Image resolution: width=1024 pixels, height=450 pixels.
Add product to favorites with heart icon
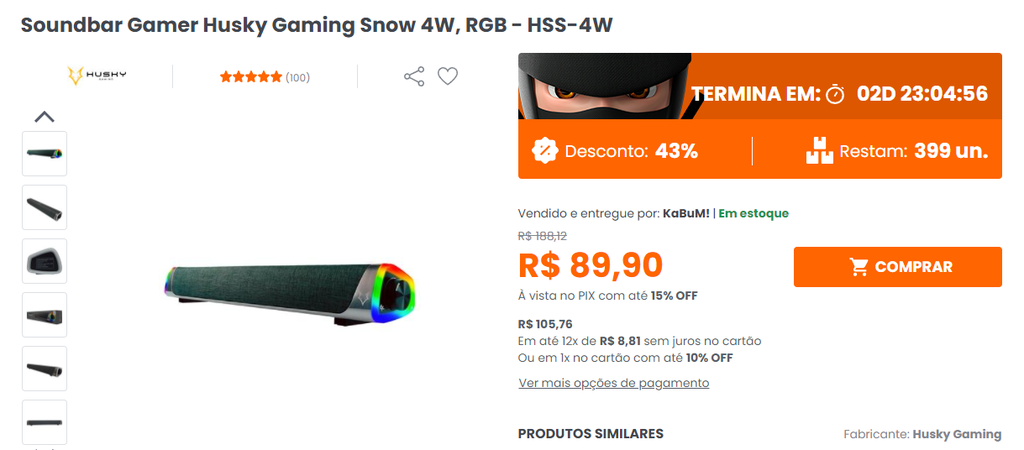447,76
